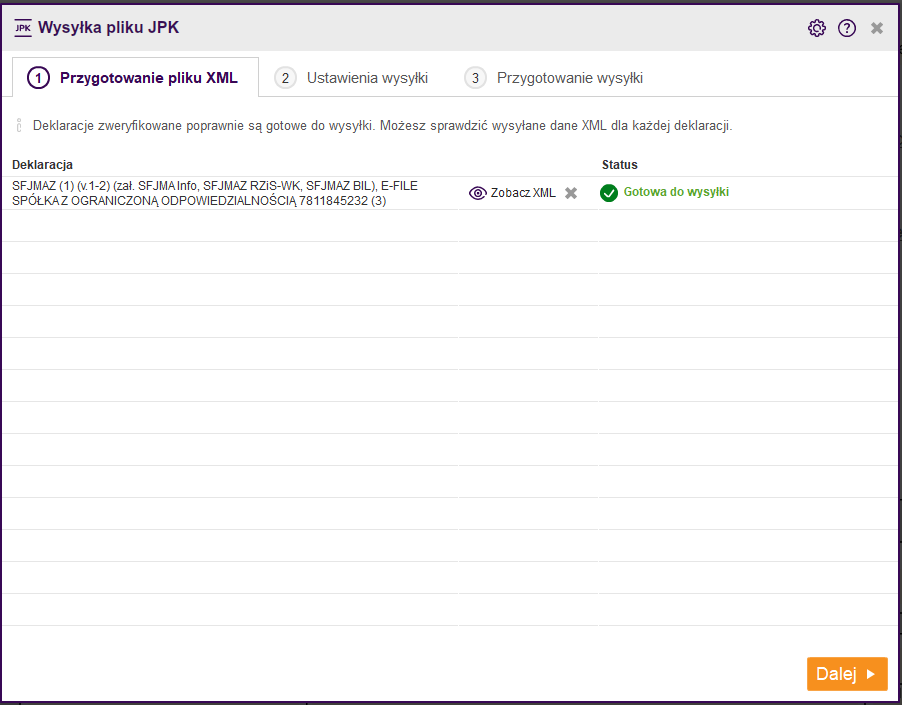
Task: Click the 'Deklaracje zweryfikowane poprawnie' info text
Action: (383, 125)
